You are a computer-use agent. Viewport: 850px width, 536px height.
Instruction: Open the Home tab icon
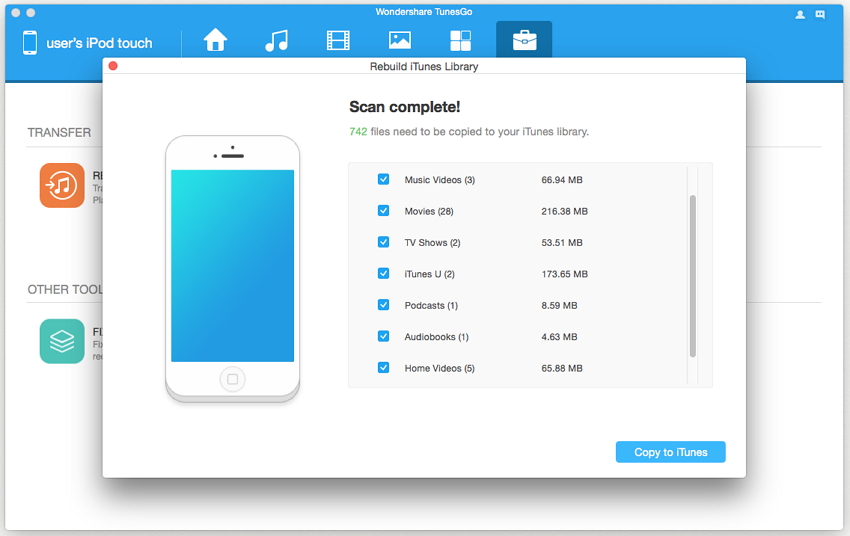pos(215,40)
